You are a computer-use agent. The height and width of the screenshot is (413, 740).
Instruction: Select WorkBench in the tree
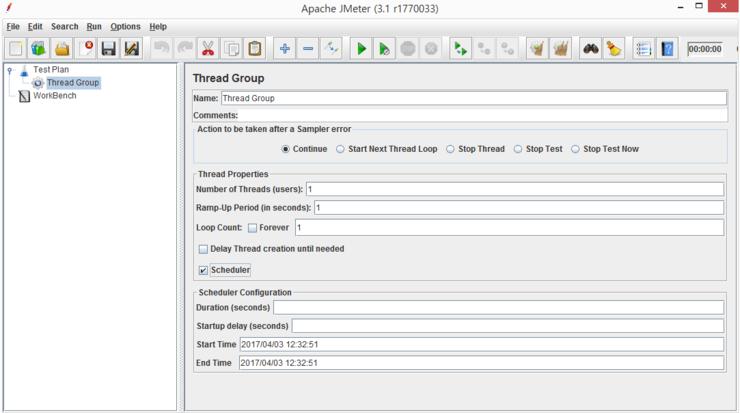tap(54, 95)
